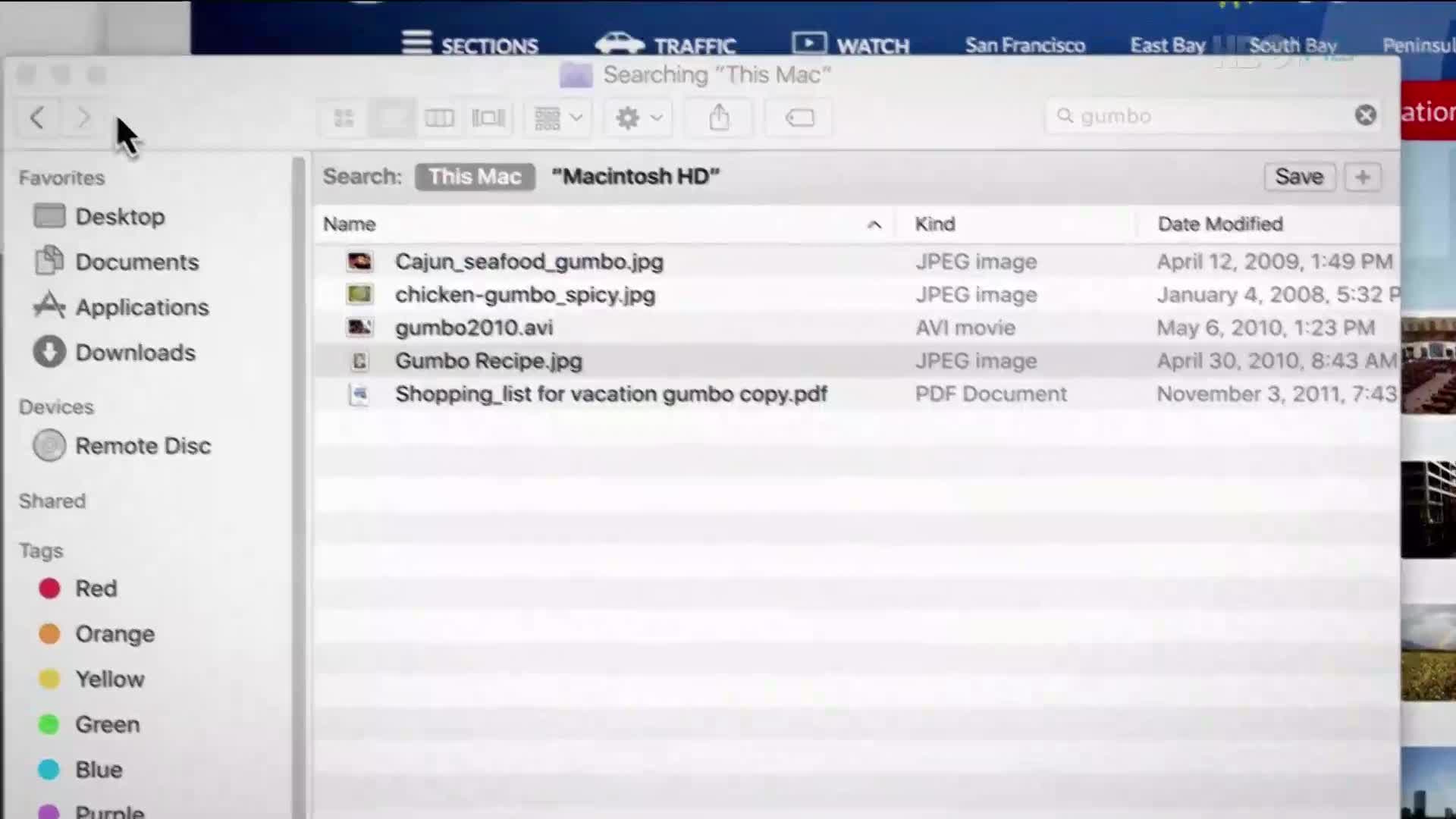Expand the Shared sidebar section
This screenshot has width=1456, height=819.
52,501
